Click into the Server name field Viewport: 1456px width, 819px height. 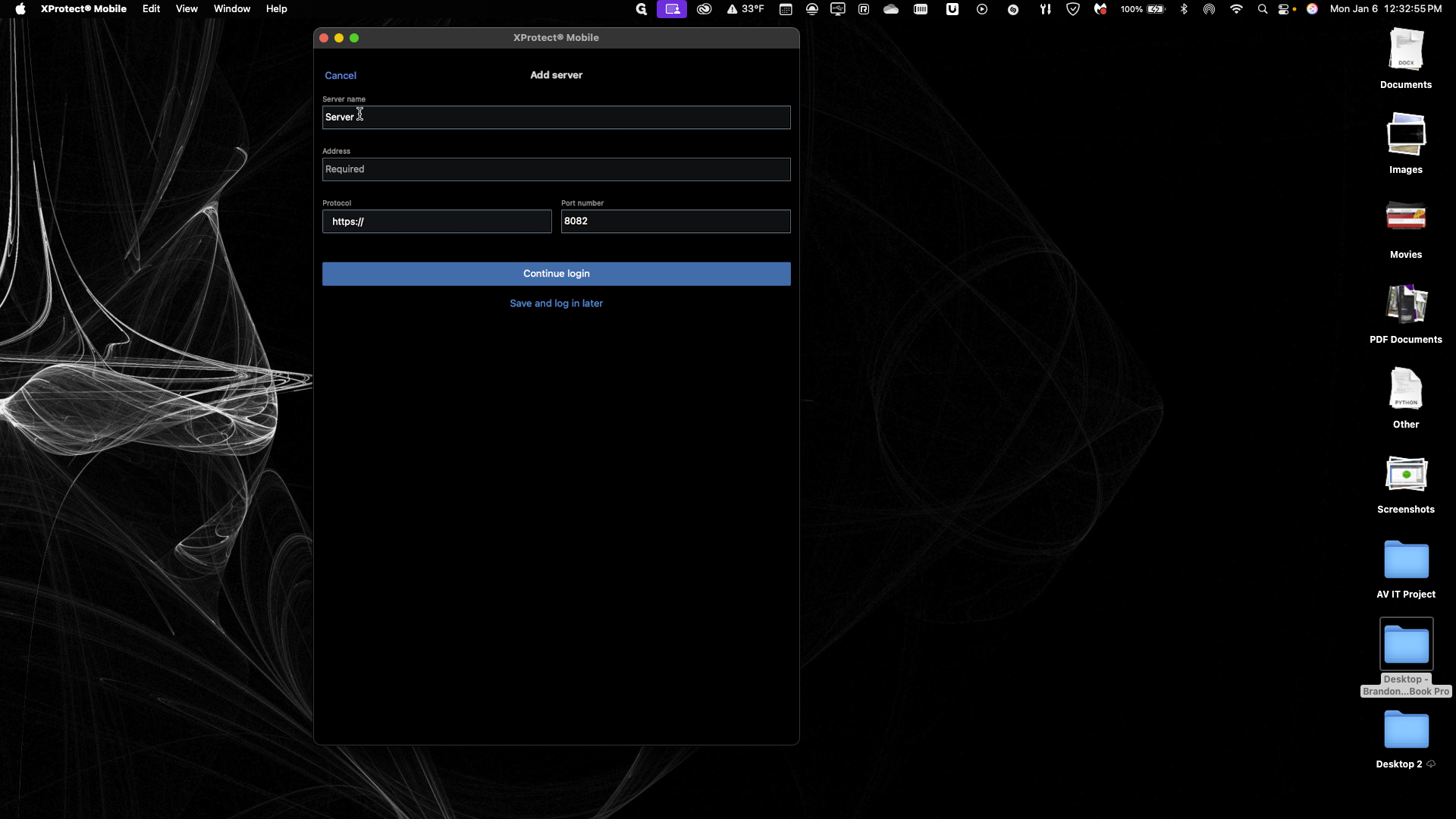pyautogui.click(x=556, y=118)
